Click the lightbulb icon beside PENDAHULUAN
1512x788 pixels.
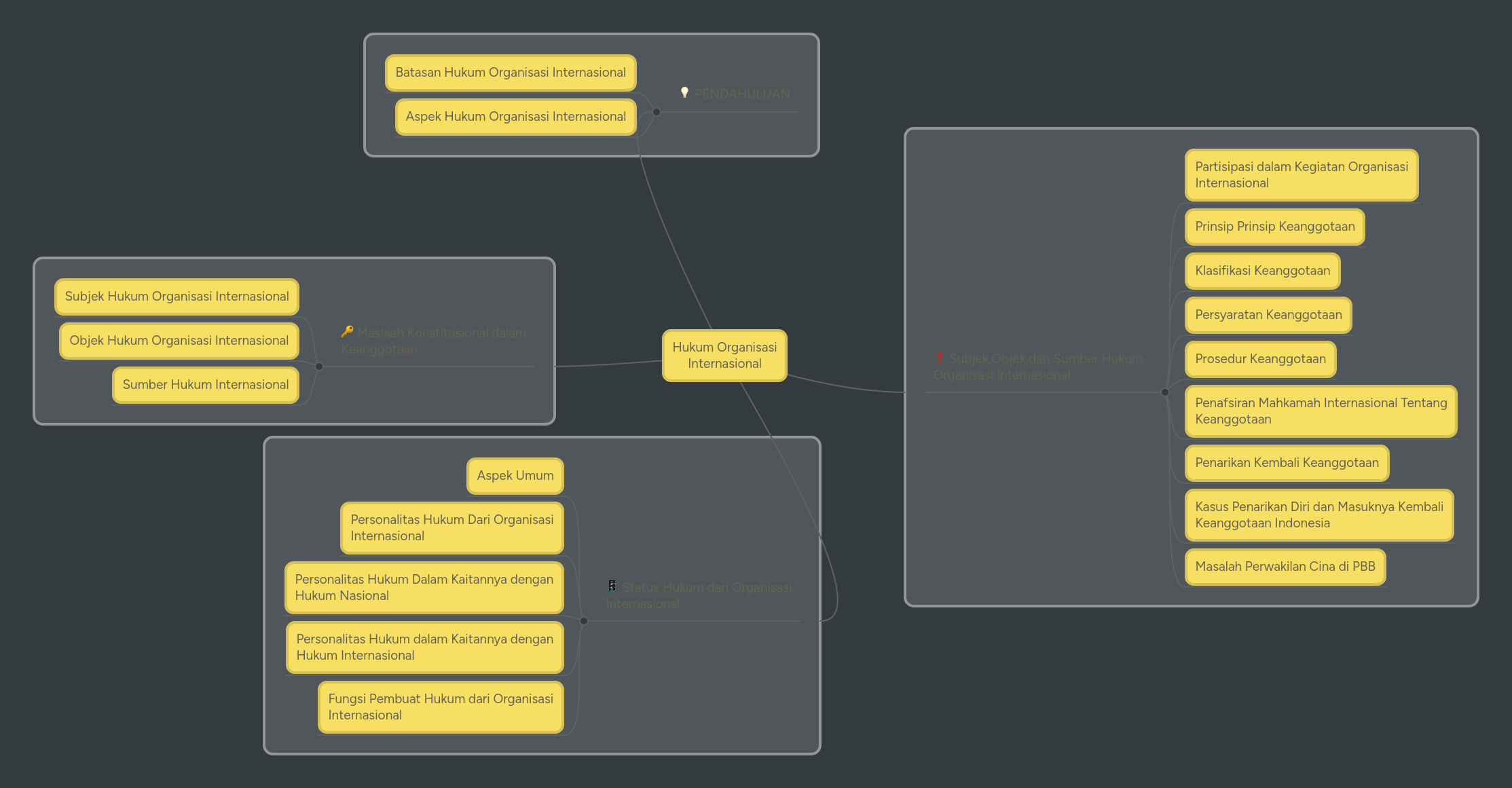[684, 92]
